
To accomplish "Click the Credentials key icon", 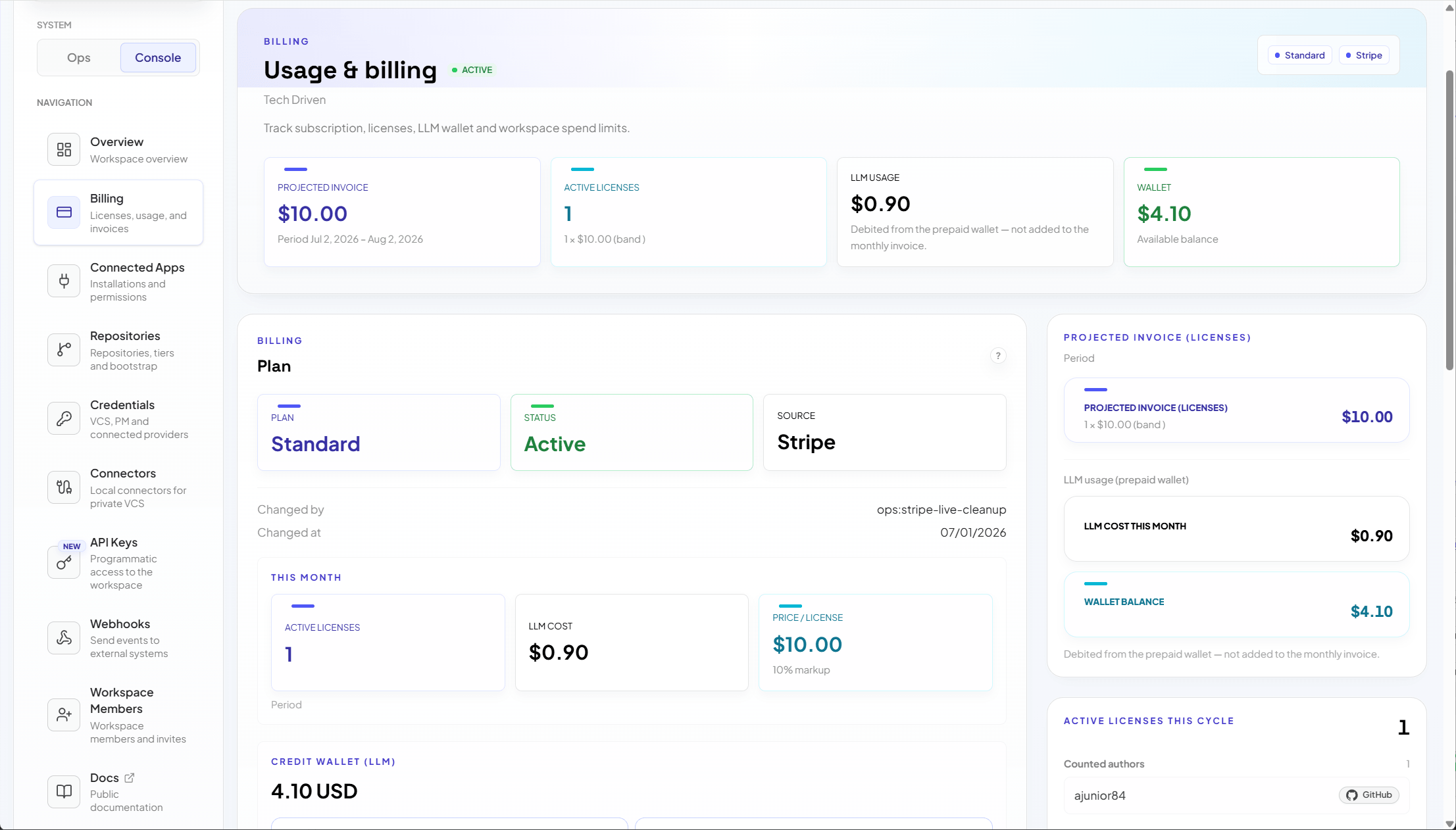I will [x=64, y=419].
